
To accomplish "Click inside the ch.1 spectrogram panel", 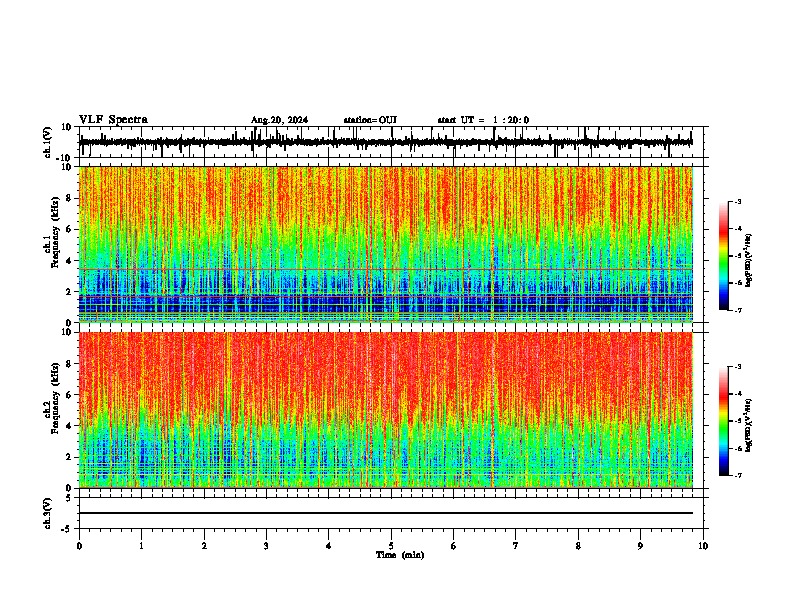I will [x=386, y=244].
